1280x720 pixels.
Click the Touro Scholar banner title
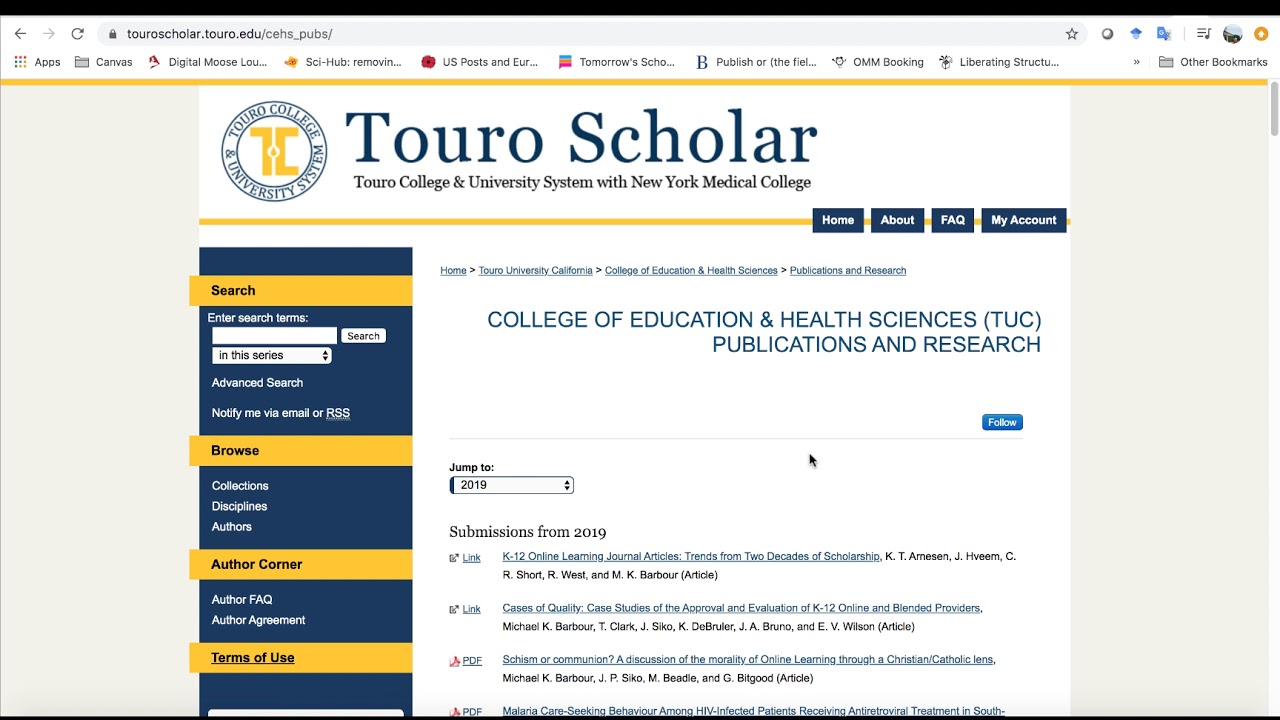[581, 138]
